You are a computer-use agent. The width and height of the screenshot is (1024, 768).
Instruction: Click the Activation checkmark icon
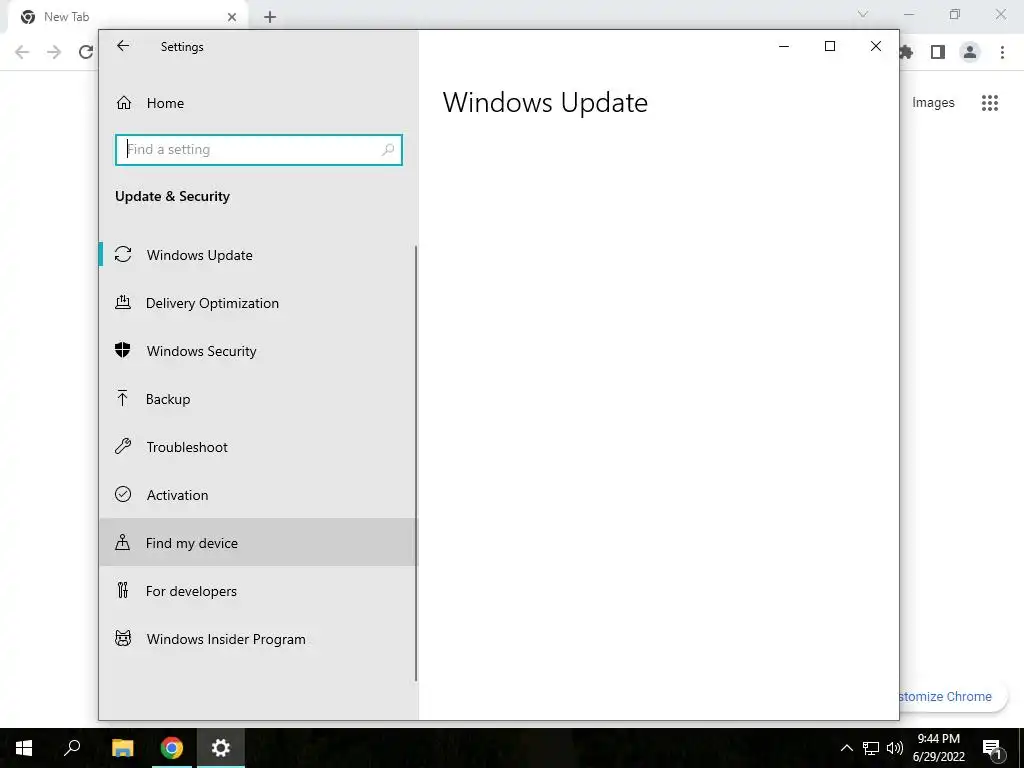(123, 494)
